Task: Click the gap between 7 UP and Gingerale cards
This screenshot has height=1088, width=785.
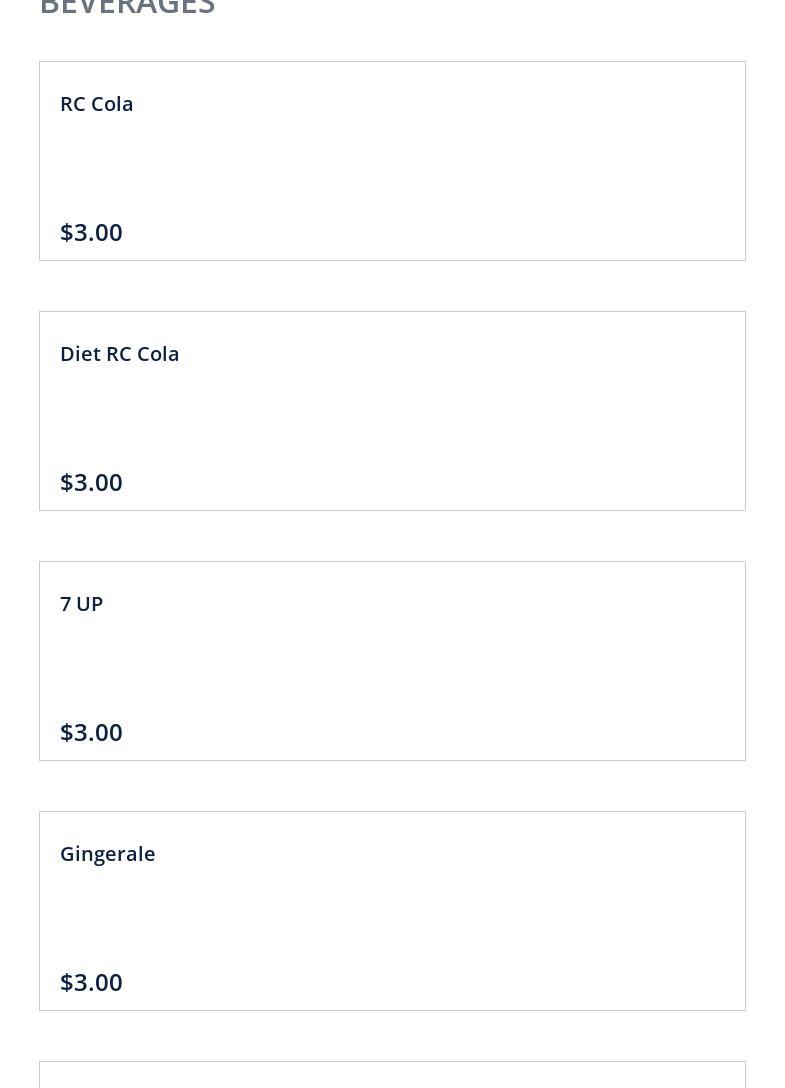Action: (392, 786)
